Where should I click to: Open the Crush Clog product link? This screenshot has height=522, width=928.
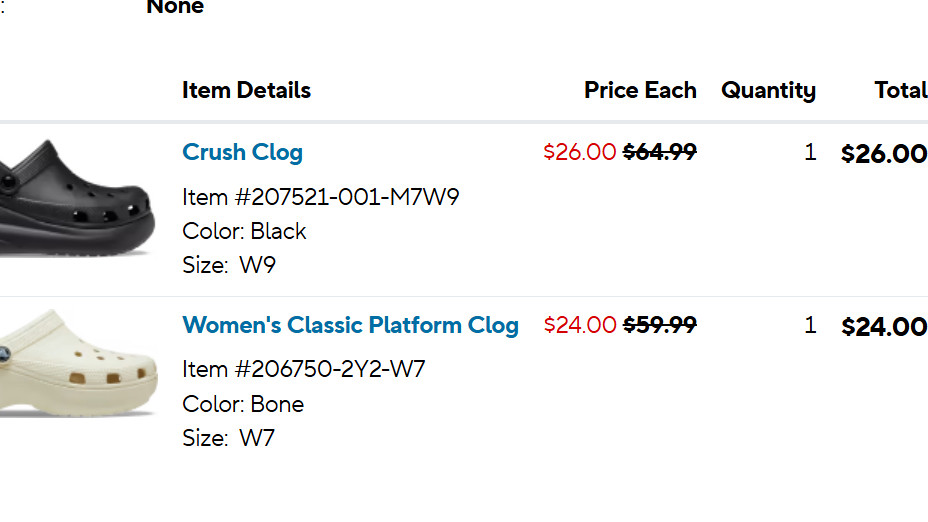point(243,152)
